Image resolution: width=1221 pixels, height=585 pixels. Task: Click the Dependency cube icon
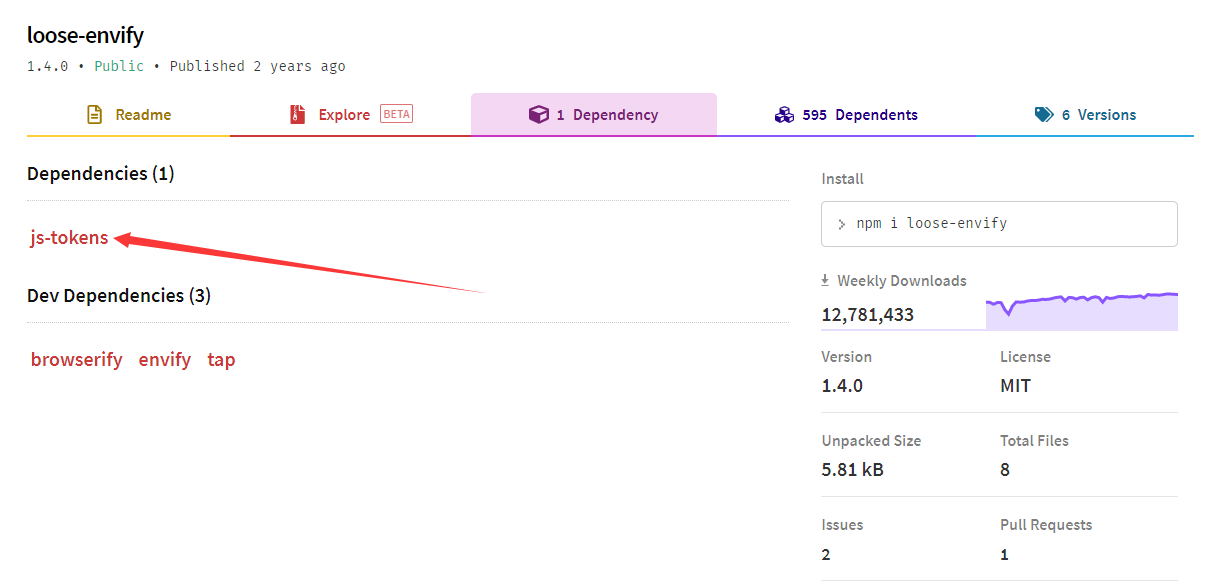point(538,115)
